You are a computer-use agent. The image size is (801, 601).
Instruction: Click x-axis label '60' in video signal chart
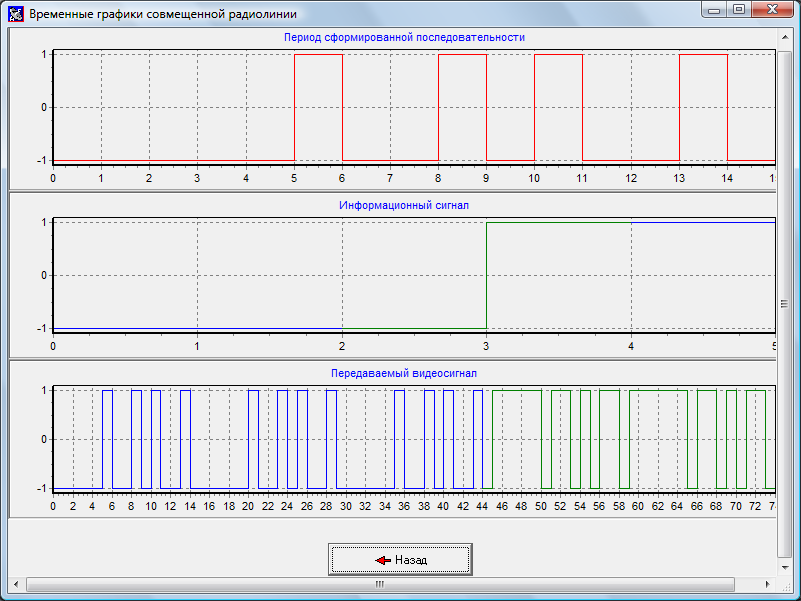[638, 506]
